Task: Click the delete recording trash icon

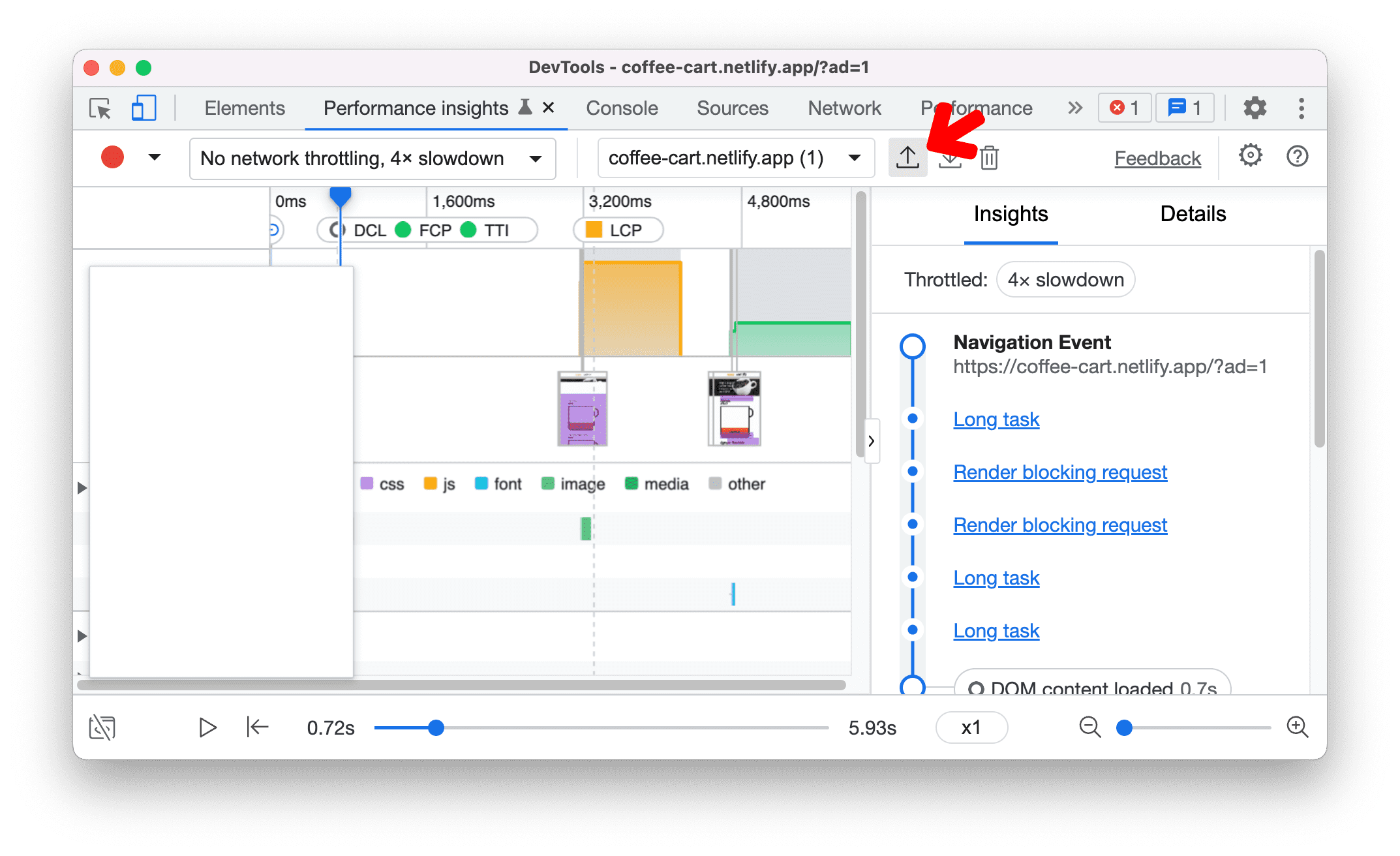Action: click(x=989, y=157)
